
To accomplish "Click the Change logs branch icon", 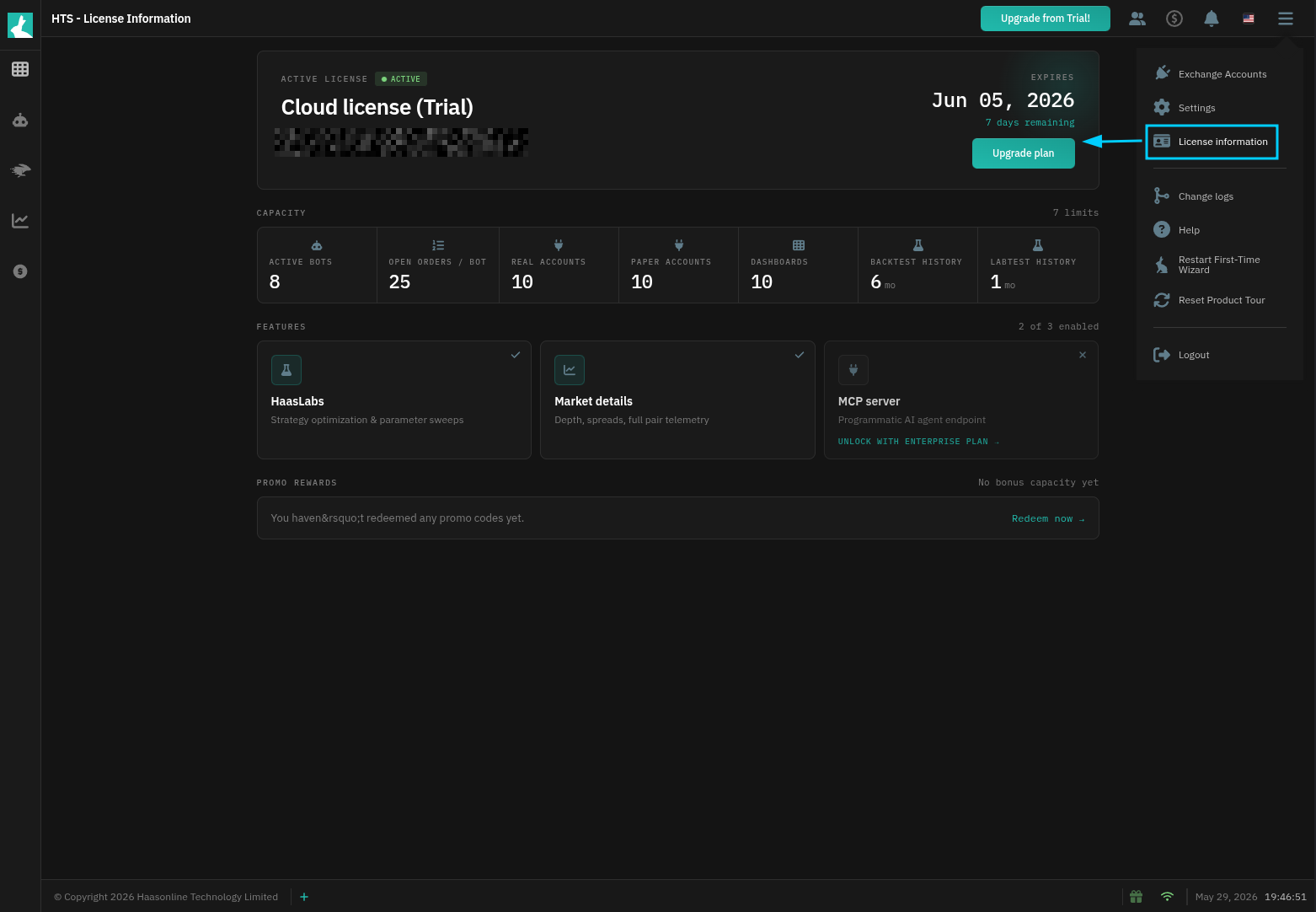I will (1162, 196).
